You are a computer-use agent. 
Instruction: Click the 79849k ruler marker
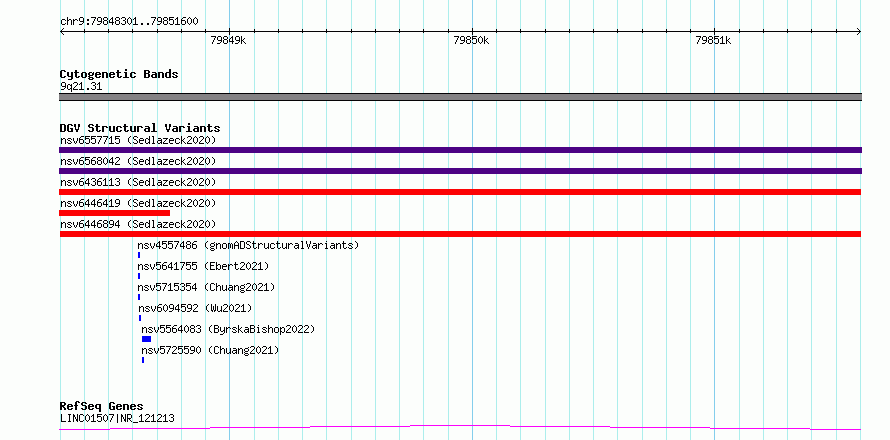(228, 40)
